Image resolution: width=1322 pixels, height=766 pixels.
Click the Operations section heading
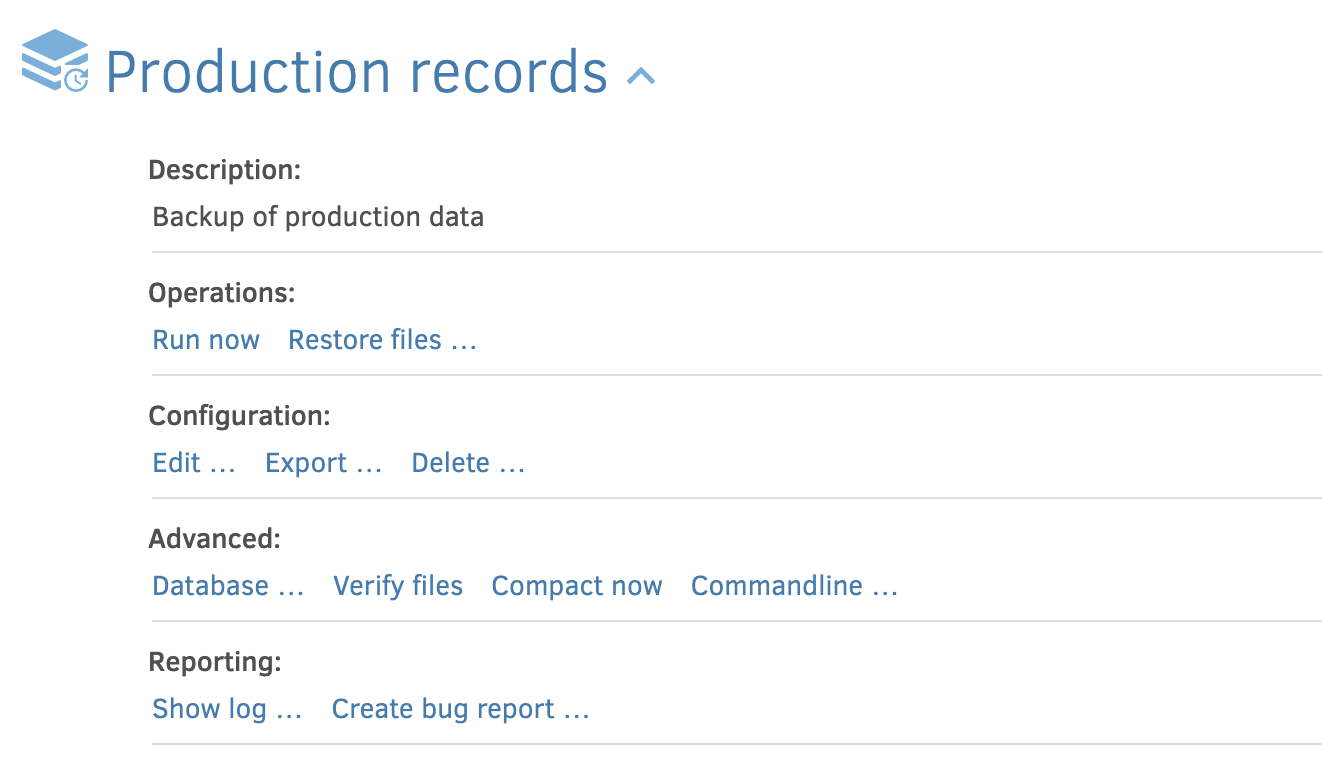(x=222, y=293)
